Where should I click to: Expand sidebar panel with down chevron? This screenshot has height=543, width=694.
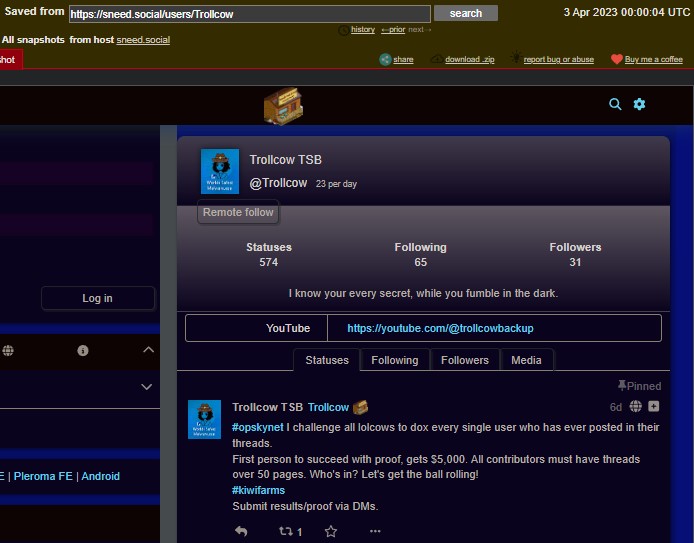tap(147, 387)
